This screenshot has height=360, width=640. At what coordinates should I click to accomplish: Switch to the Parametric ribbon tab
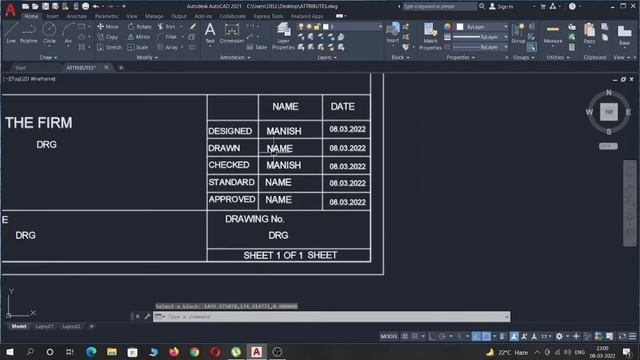click(107, 16)
